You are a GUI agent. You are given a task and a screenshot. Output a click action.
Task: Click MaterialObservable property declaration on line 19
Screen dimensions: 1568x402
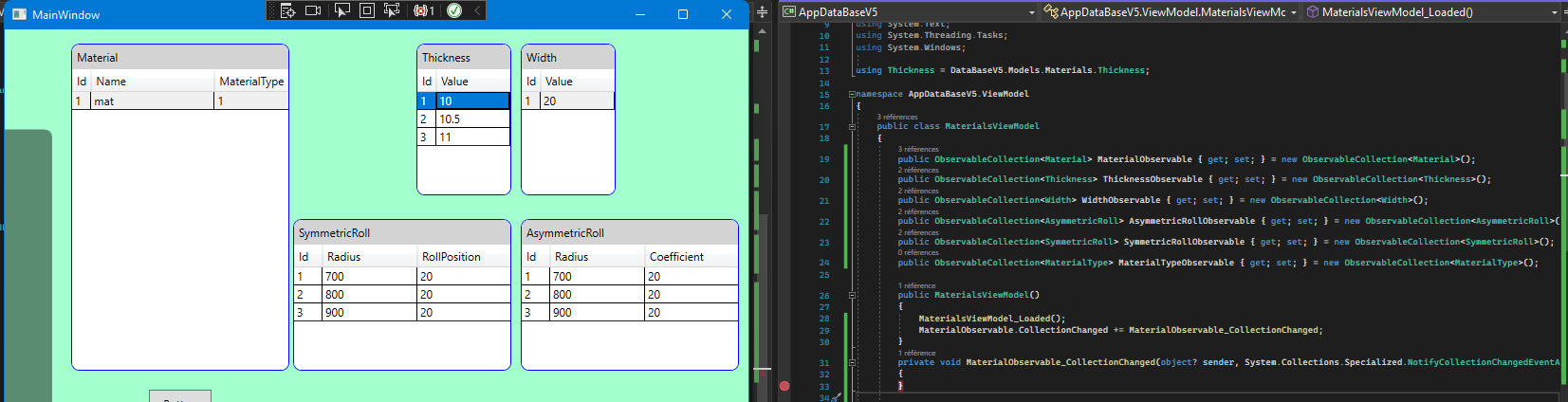click(1187, 159)
